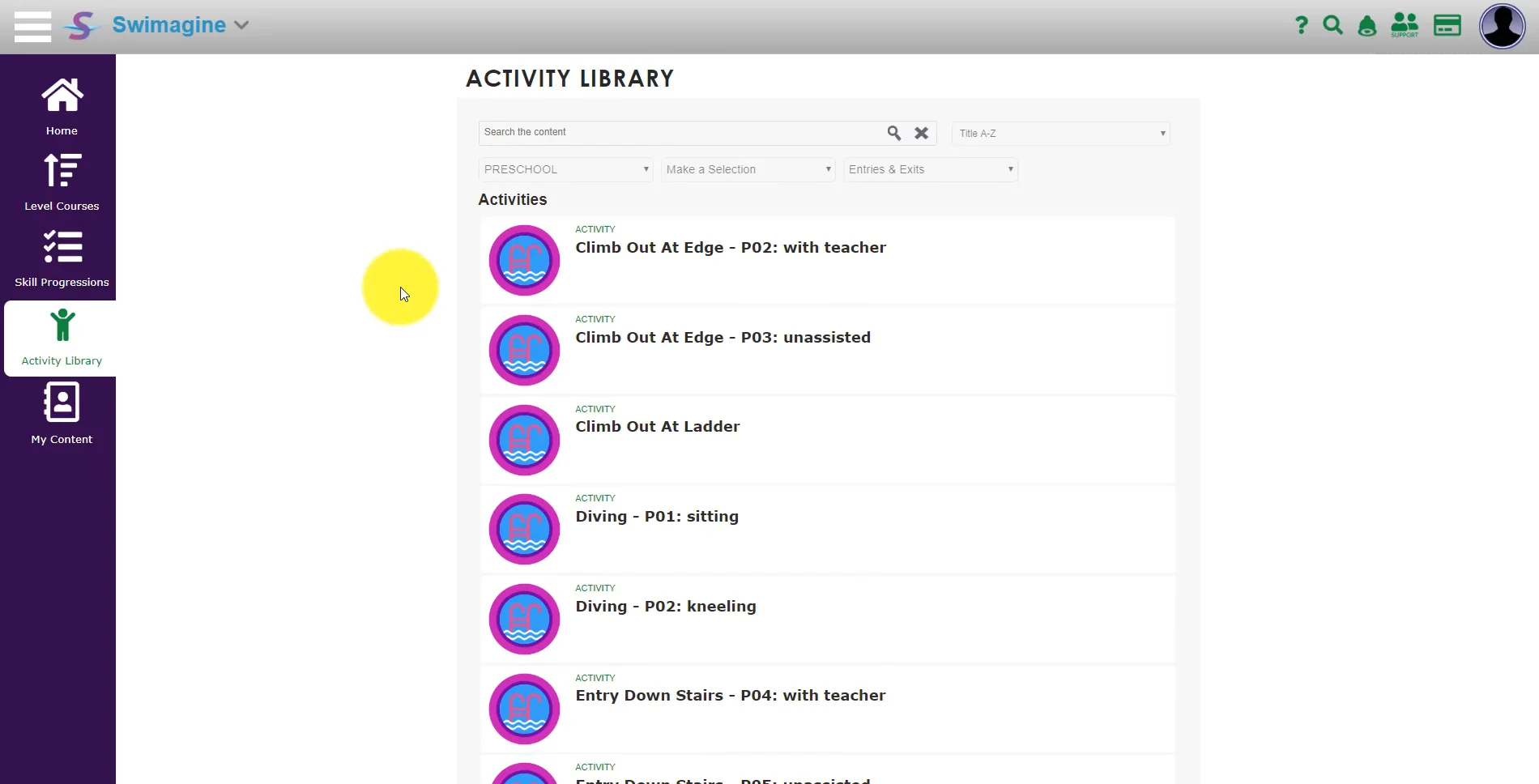Click pool icon for Diving P02 kneeling
The height and width of the screenshot is (784, 1539).
(x=524, y=619)
